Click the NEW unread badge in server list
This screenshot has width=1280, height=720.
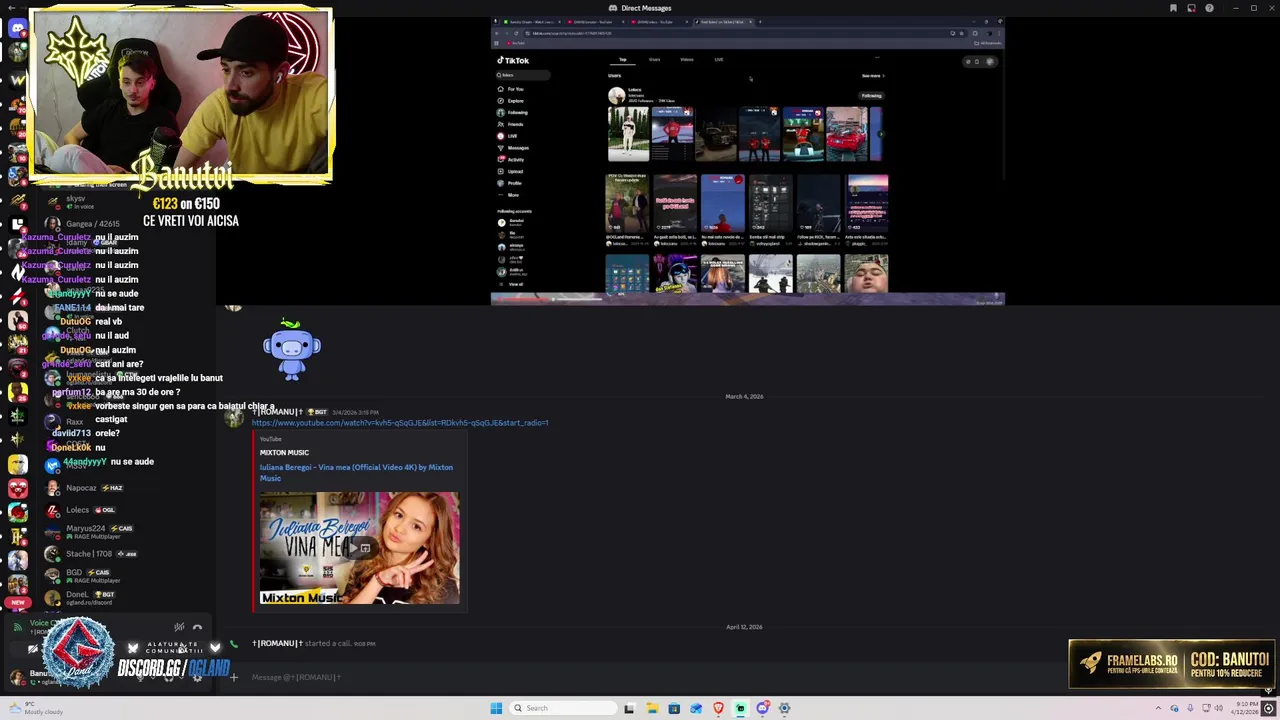17,603
